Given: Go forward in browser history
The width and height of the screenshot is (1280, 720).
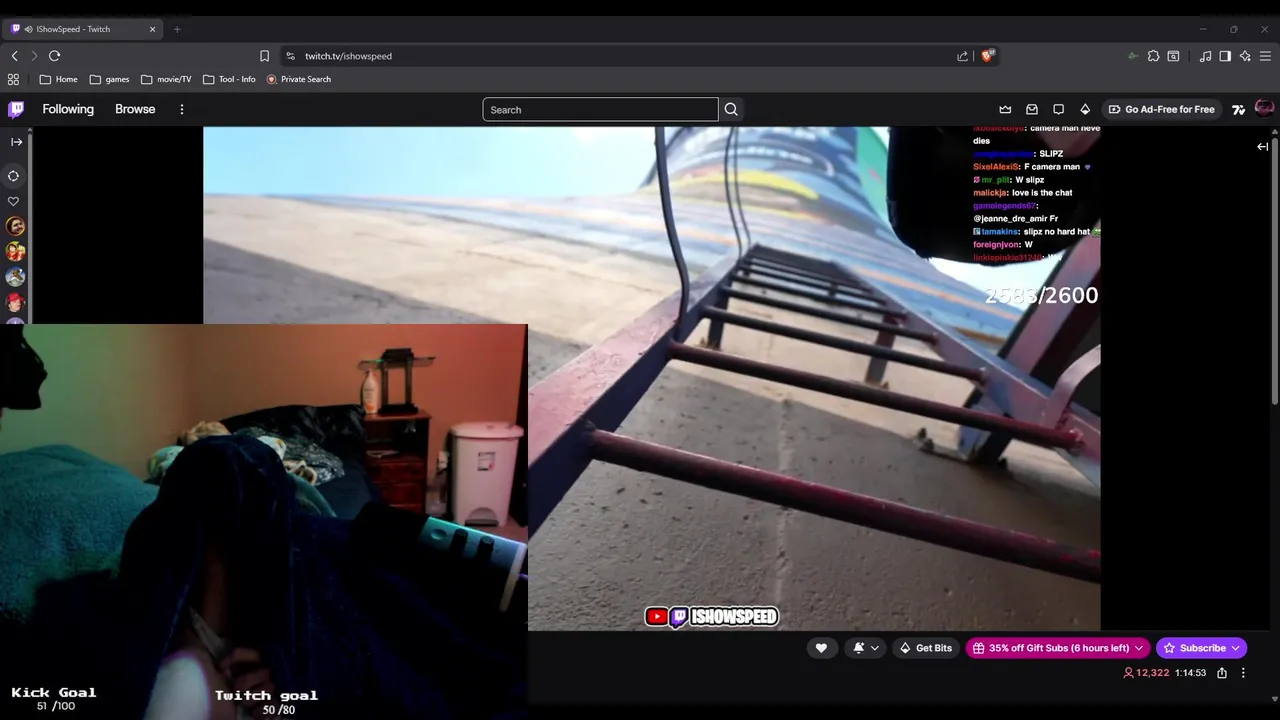Looking at the screenshot, I should [x=34, y=56].
